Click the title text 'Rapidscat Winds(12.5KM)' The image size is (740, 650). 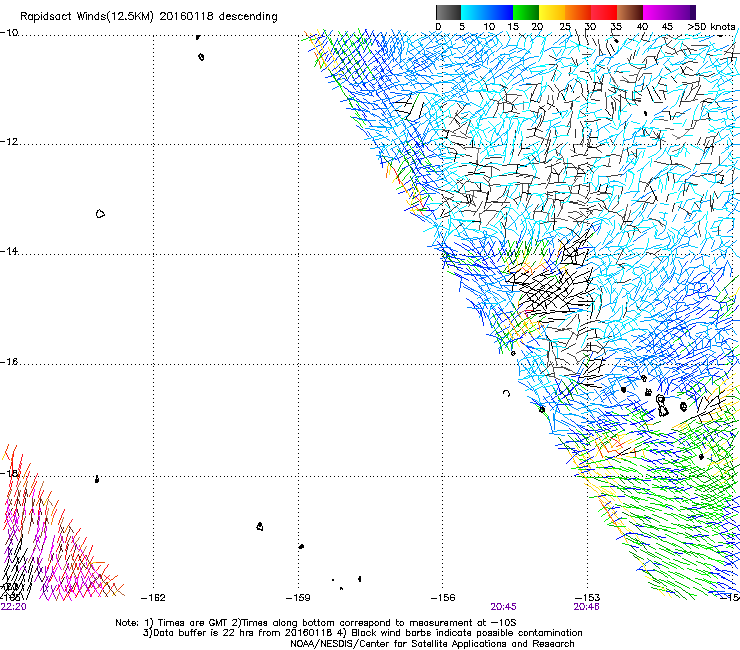87,17
